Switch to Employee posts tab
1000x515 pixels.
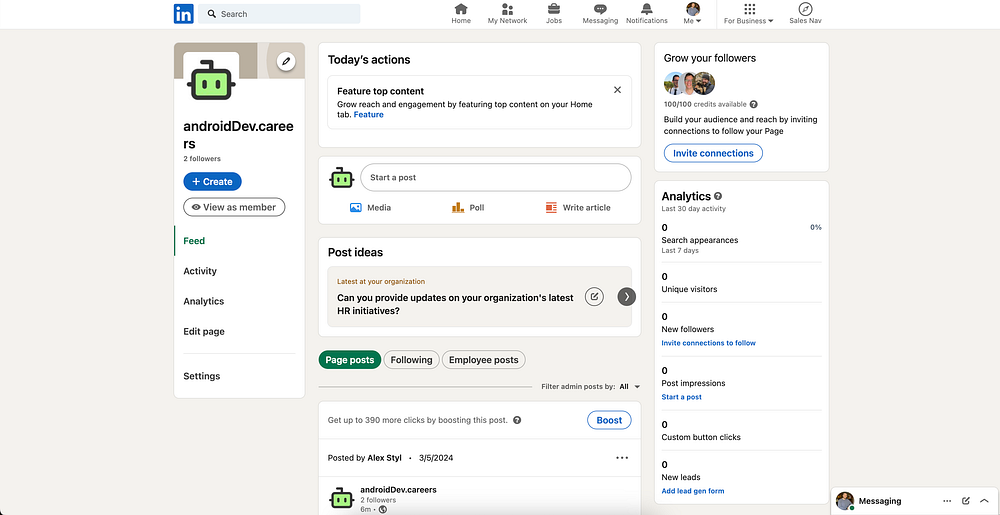[483, 359]
